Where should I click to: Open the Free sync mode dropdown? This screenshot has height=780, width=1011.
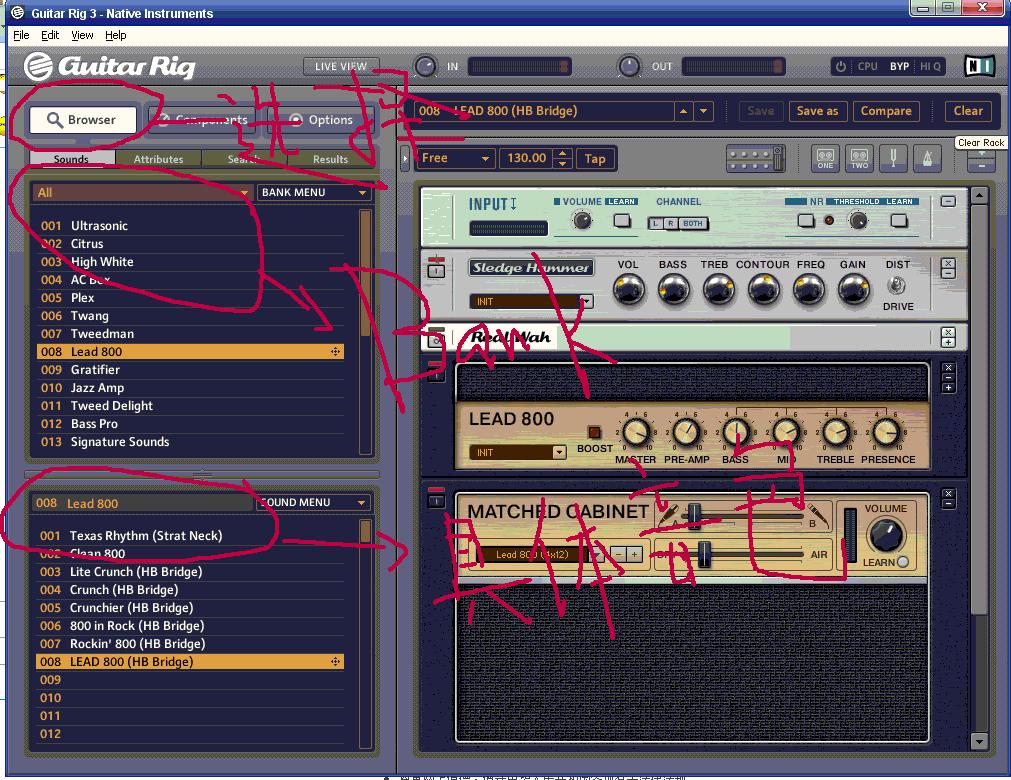[x=455, y=158]
